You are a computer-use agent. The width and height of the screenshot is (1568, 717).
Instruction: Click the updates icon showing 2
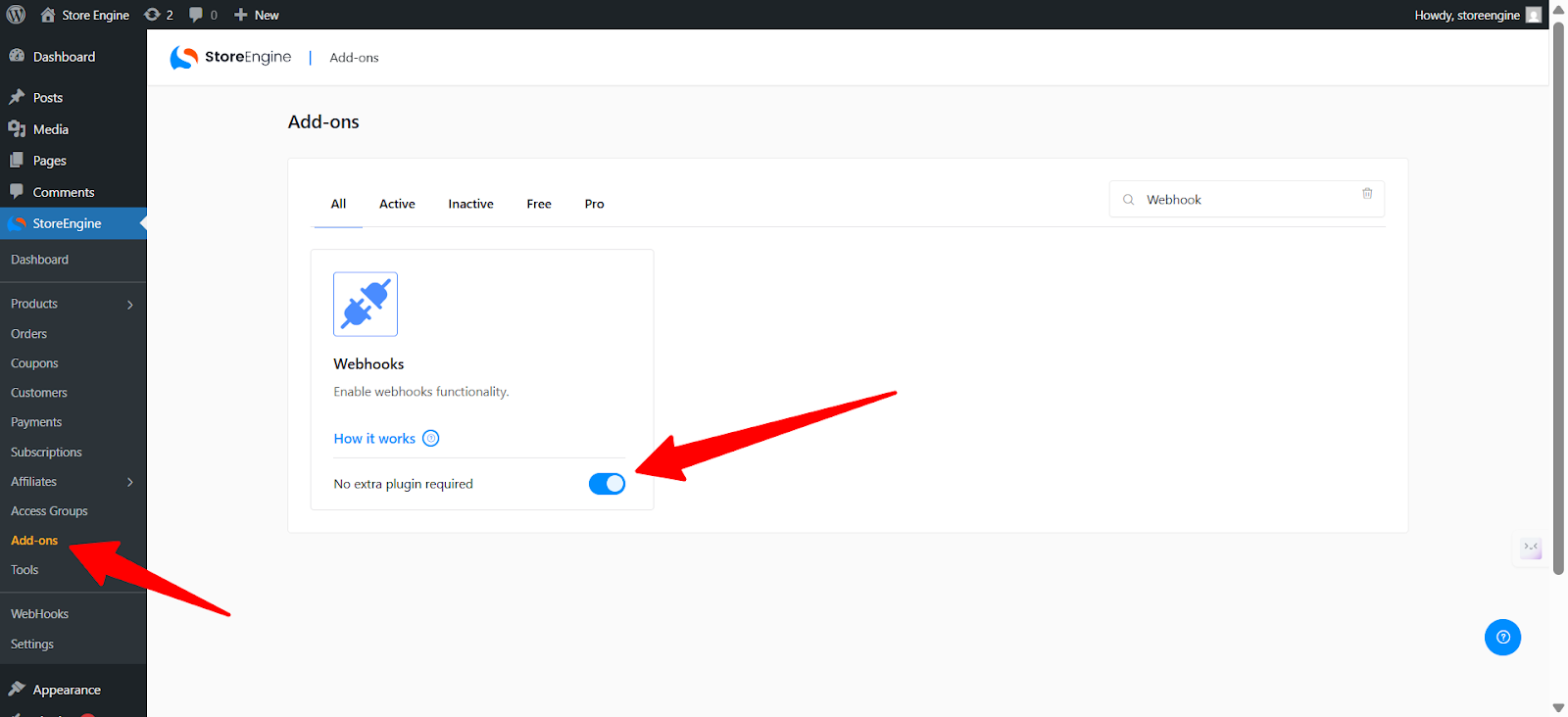159,15
